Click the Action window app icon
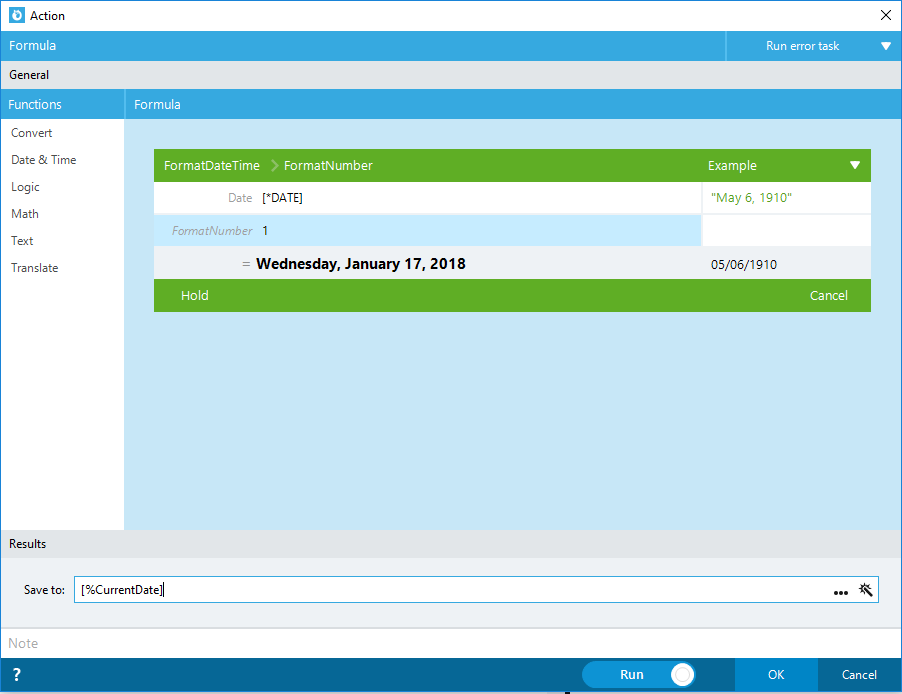902x694 pixels. click(x=17, y=16)
